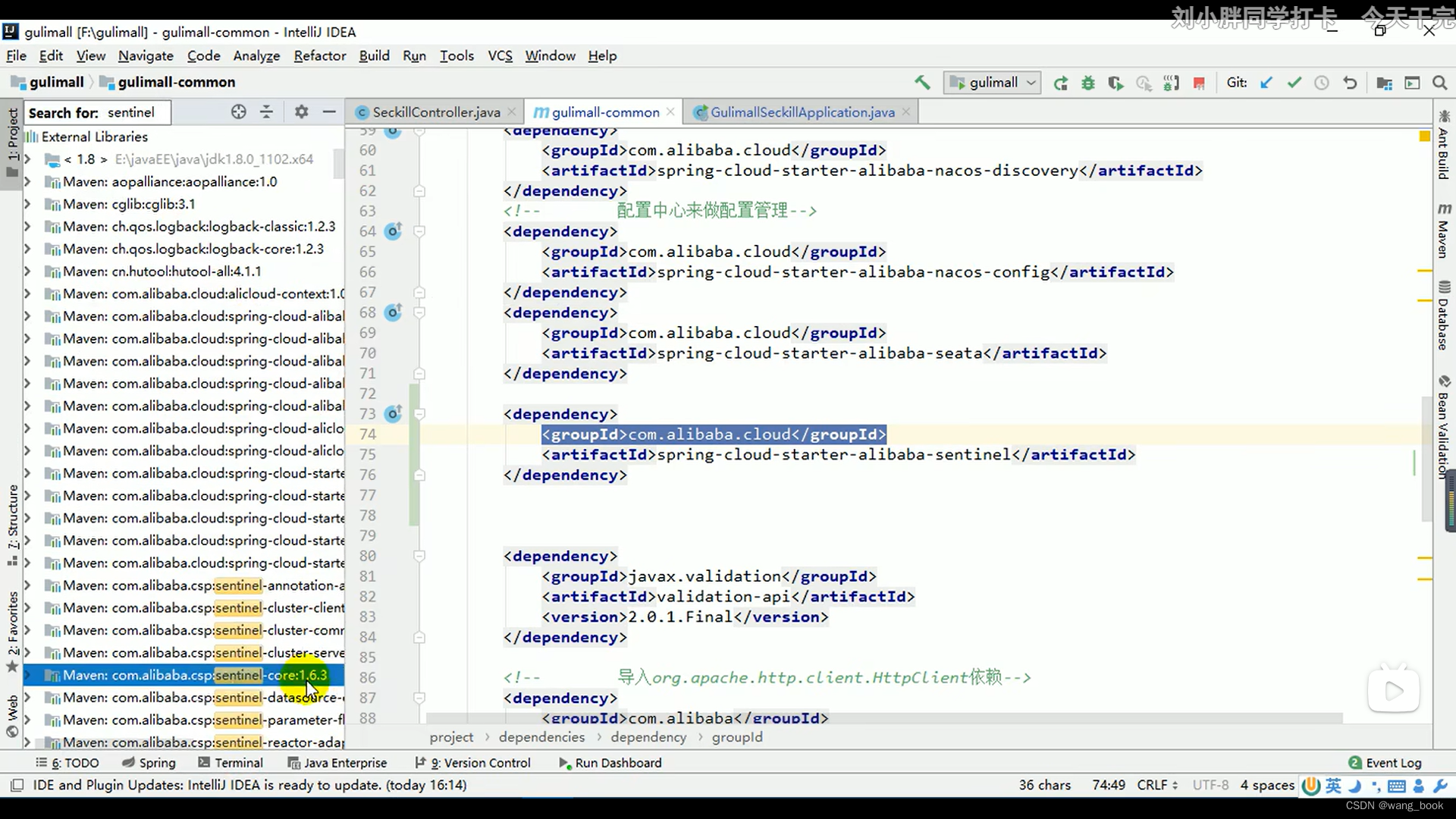Open the Maven tool window
Image resolution: width=1456 pixels, height=819 pixels.
pos(1444,231)
